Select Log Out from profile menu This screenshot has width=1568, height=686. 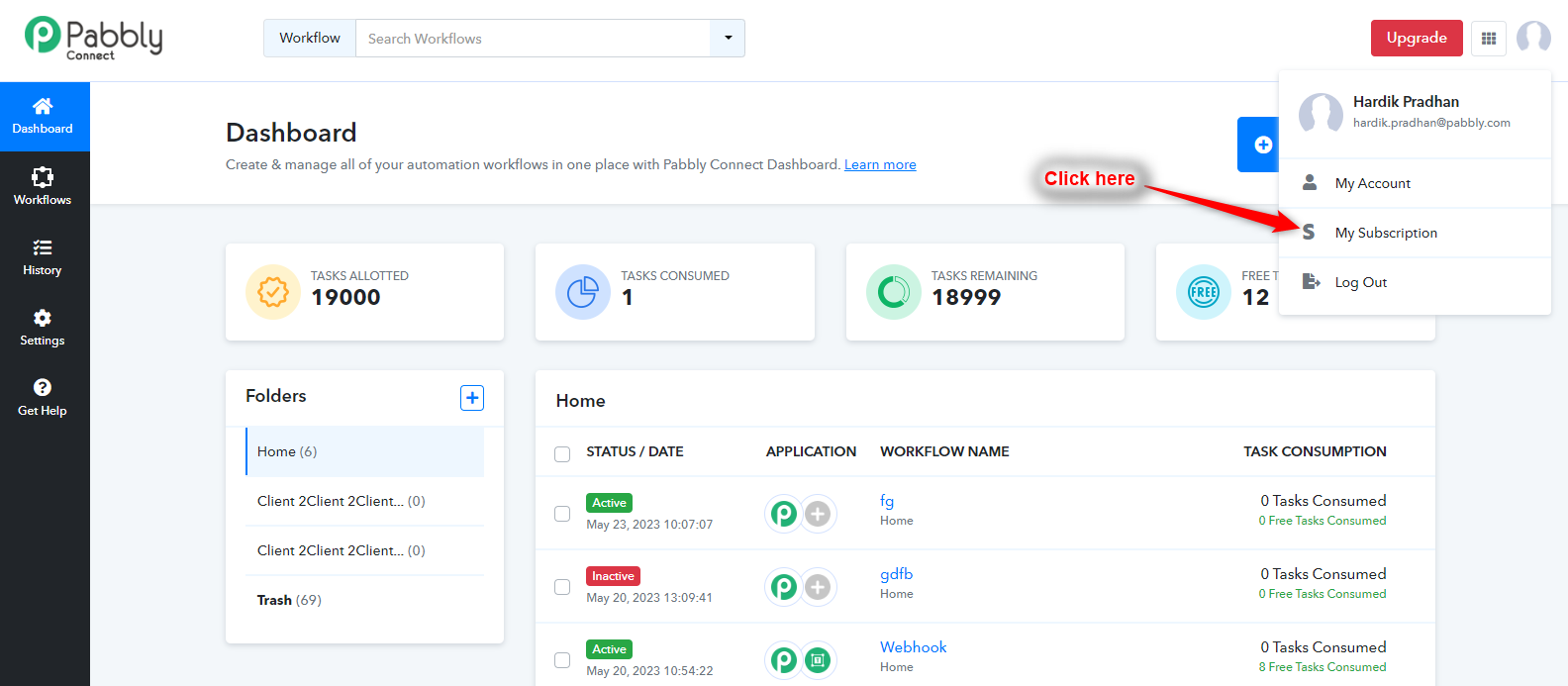point(1415,282)
